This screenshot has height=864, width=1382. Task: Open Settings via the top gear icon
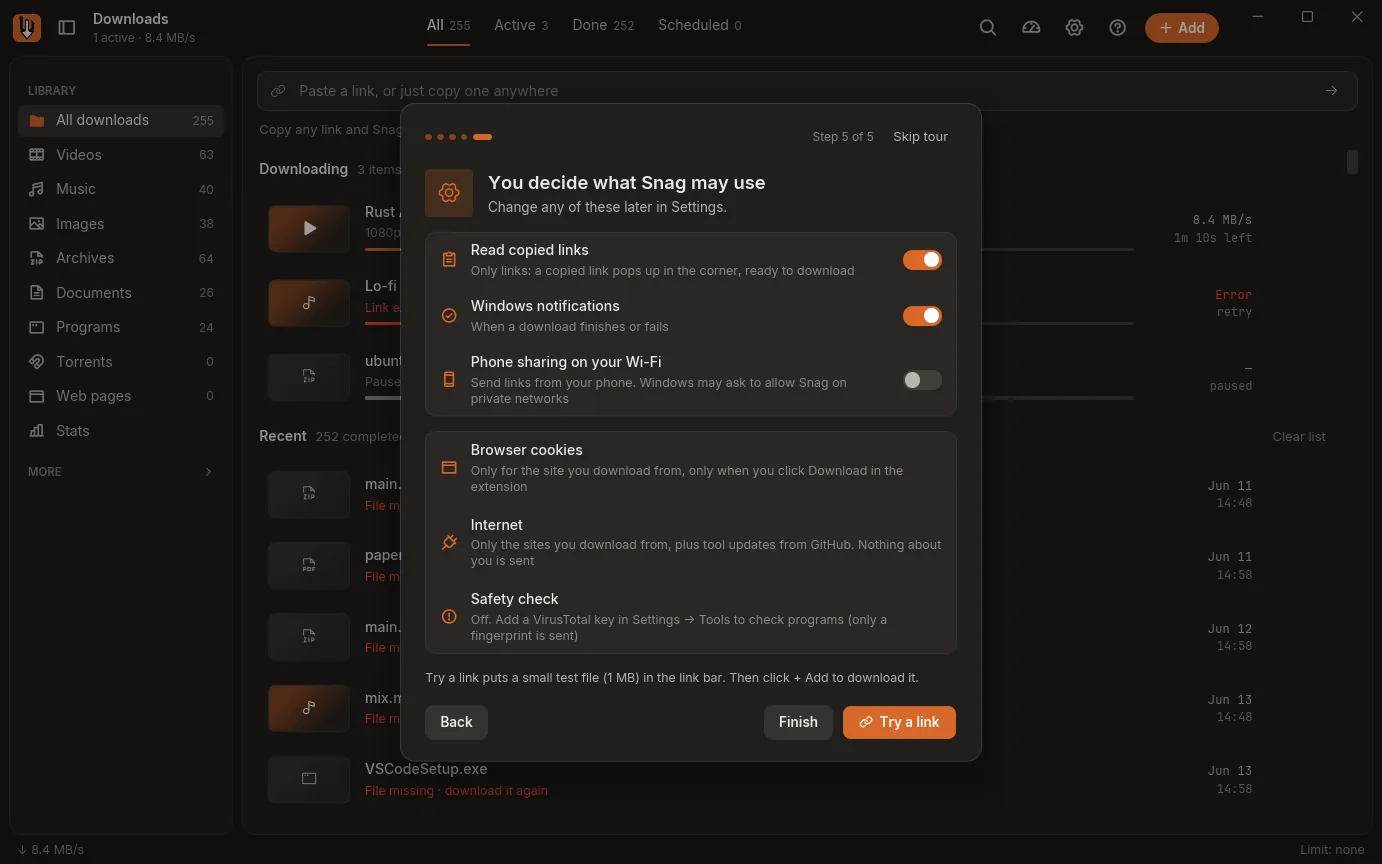click(x=1074, y=28)
